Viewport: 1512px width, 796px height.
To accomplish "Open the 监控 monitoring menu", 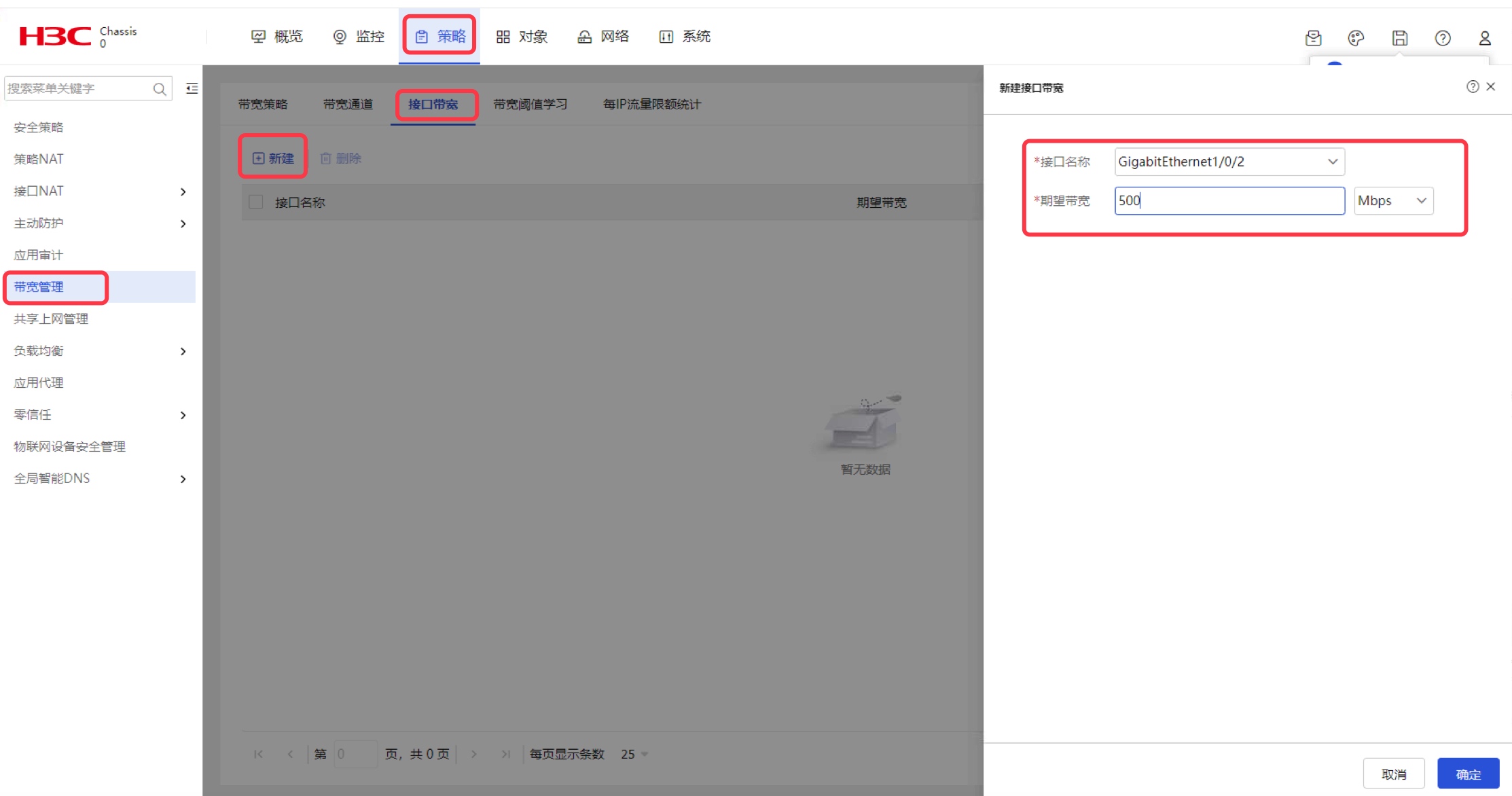I will pyautogui.click(x=359, y=36).
